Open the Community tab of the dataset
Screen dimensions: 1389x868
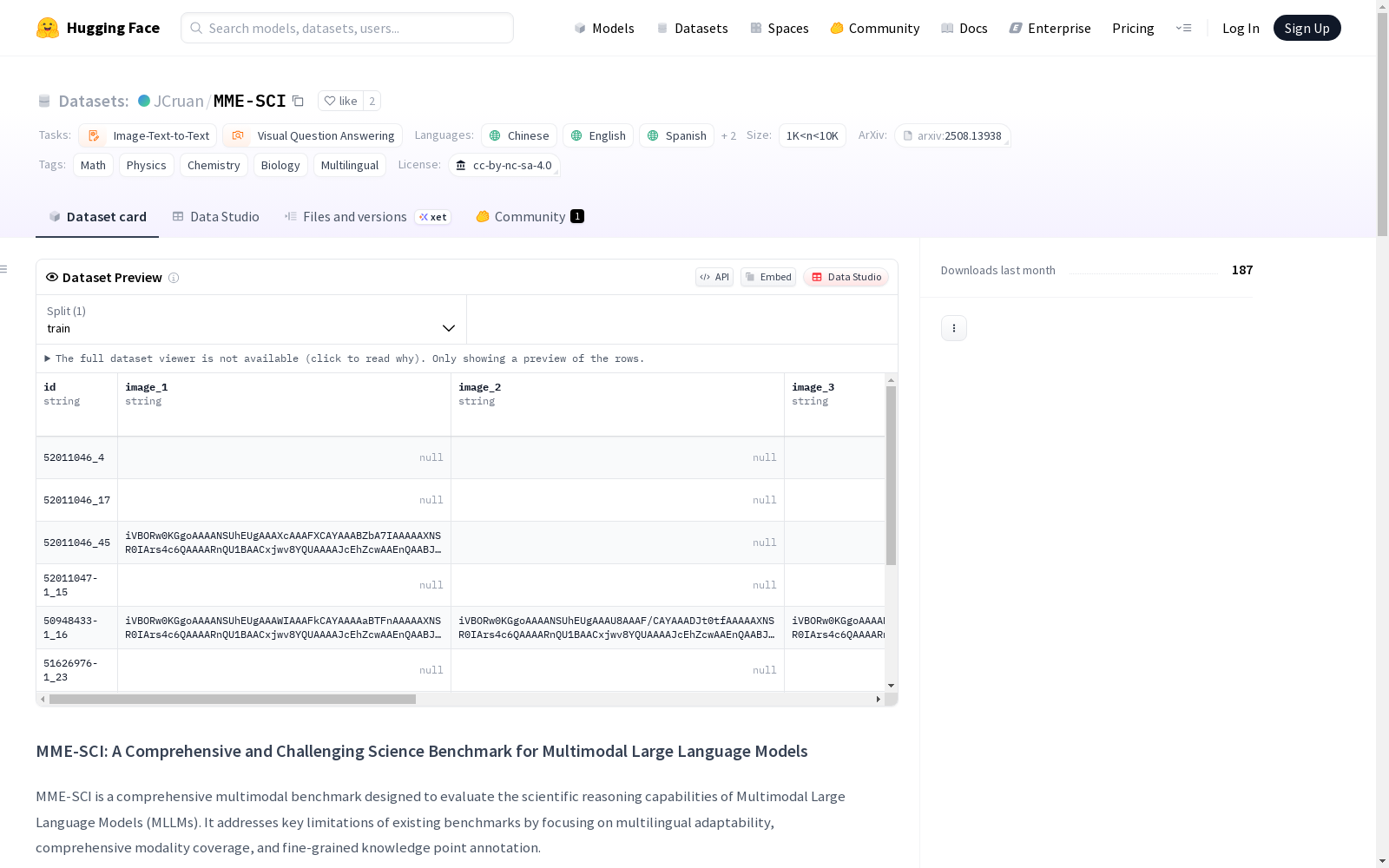[530, 217]
